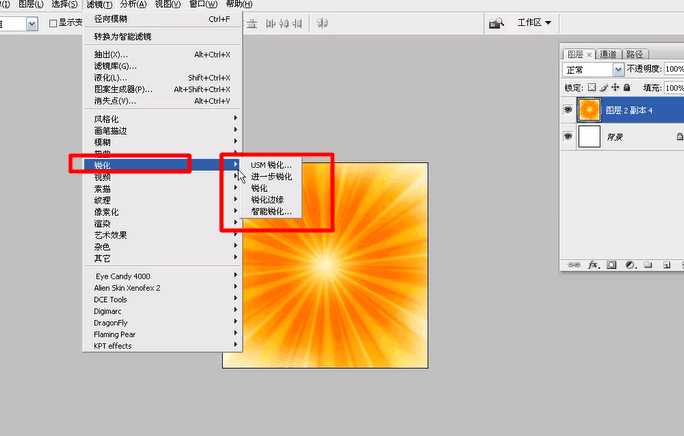Viewport: 684px width, 436px height.
Task: Toggle visibility of 背景 layer
Action: click(569, 136)
